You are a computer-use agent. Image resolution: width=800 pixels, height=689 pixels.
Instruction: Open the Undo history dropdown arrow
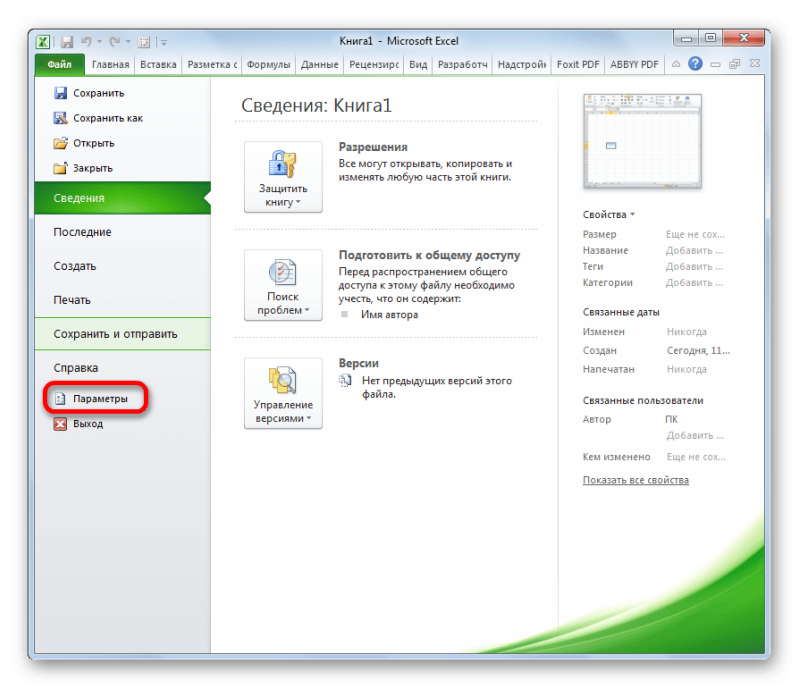pyautogui.click(x=99, y=42)
